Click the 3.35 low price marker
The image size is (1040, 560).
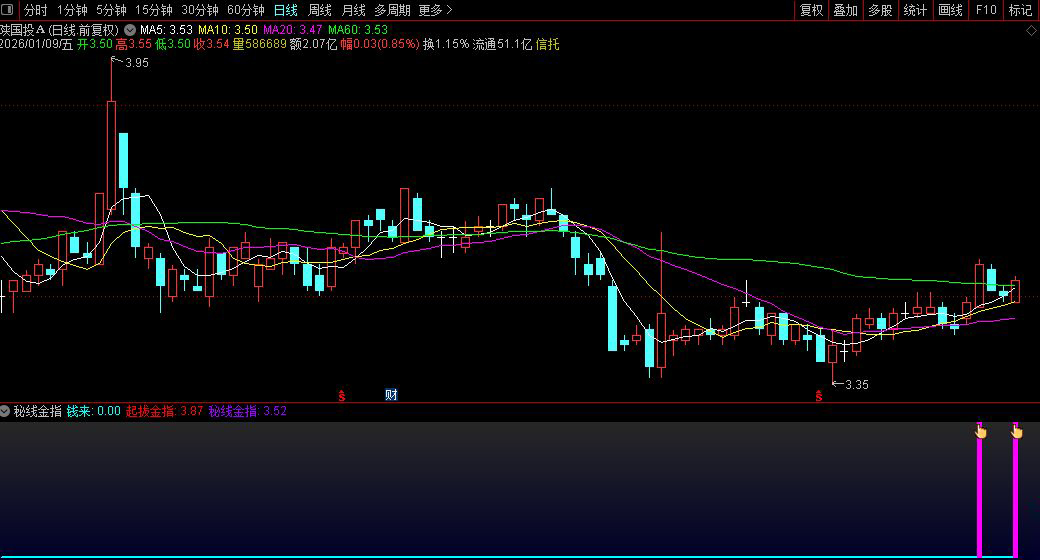point(857,385)
